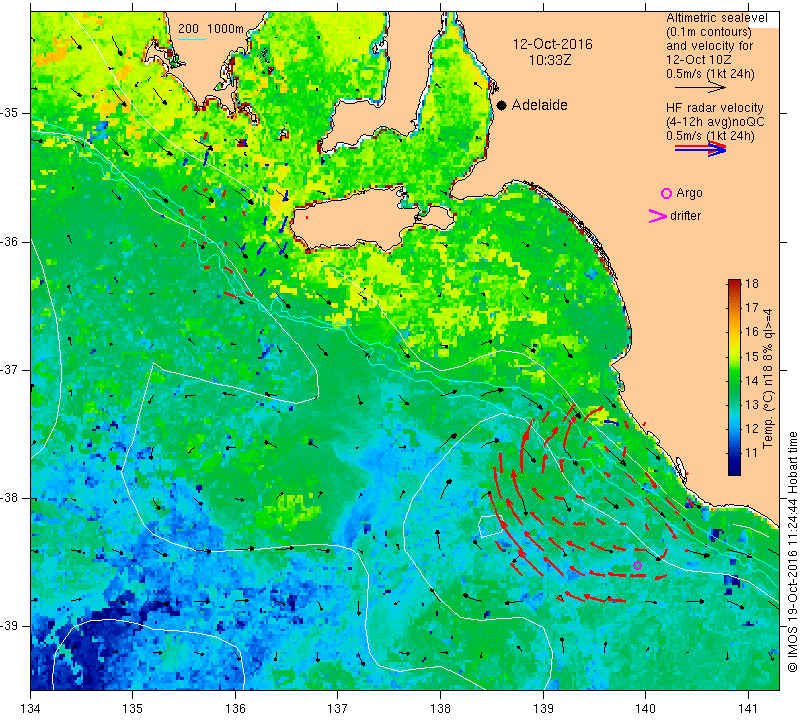Click longitude axis label 134
Viewport: 800px width, 720px height.
31,709
